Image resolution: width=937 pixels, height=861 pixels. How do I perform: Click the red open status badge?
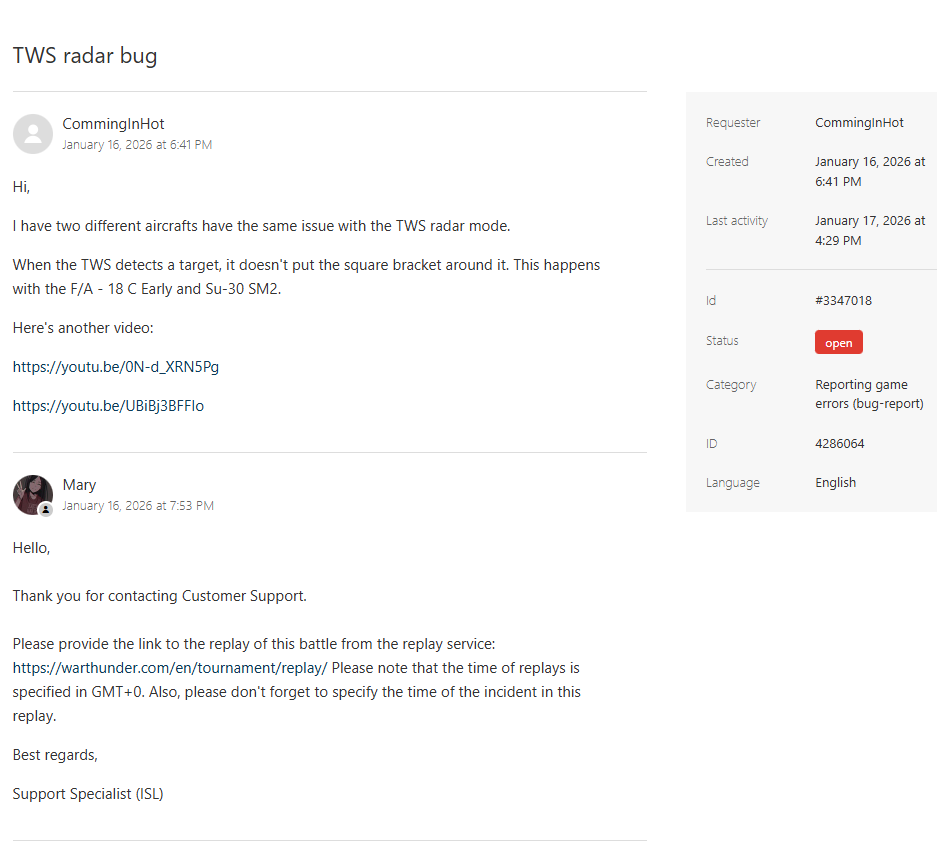pyautogui.click(x=838, y=343)
